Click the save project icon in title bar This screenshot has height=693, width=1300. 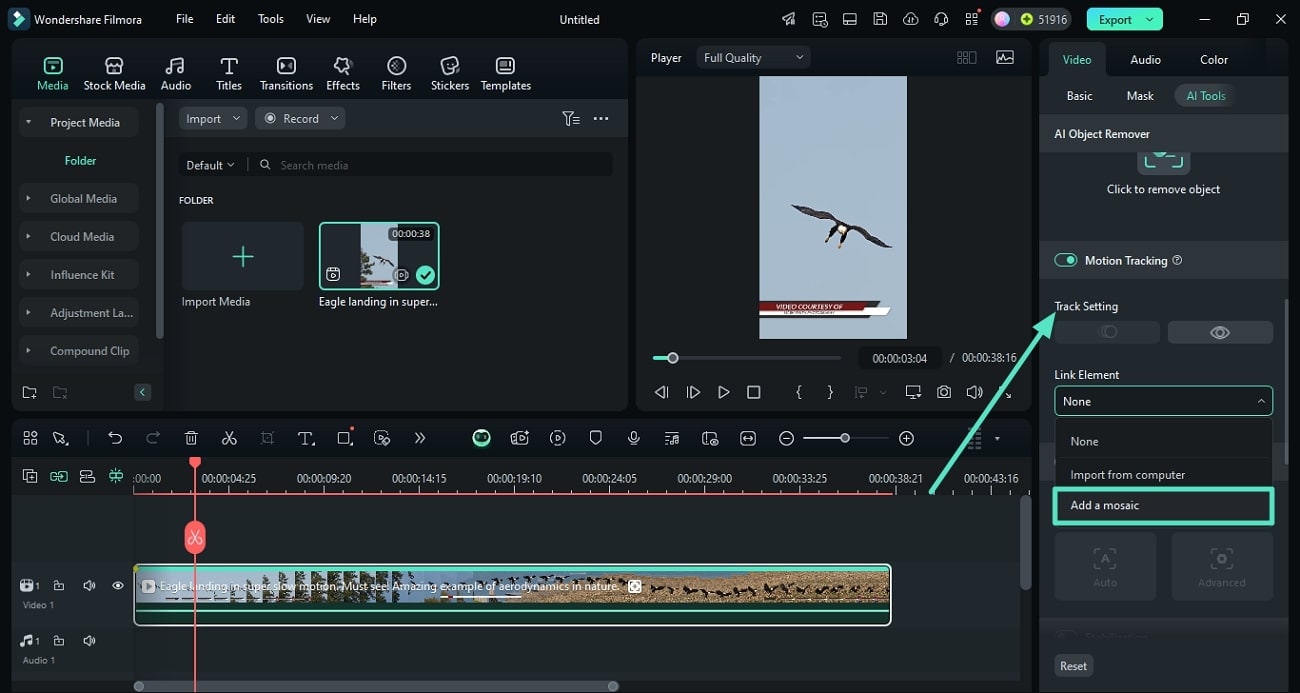pos(880,19)
